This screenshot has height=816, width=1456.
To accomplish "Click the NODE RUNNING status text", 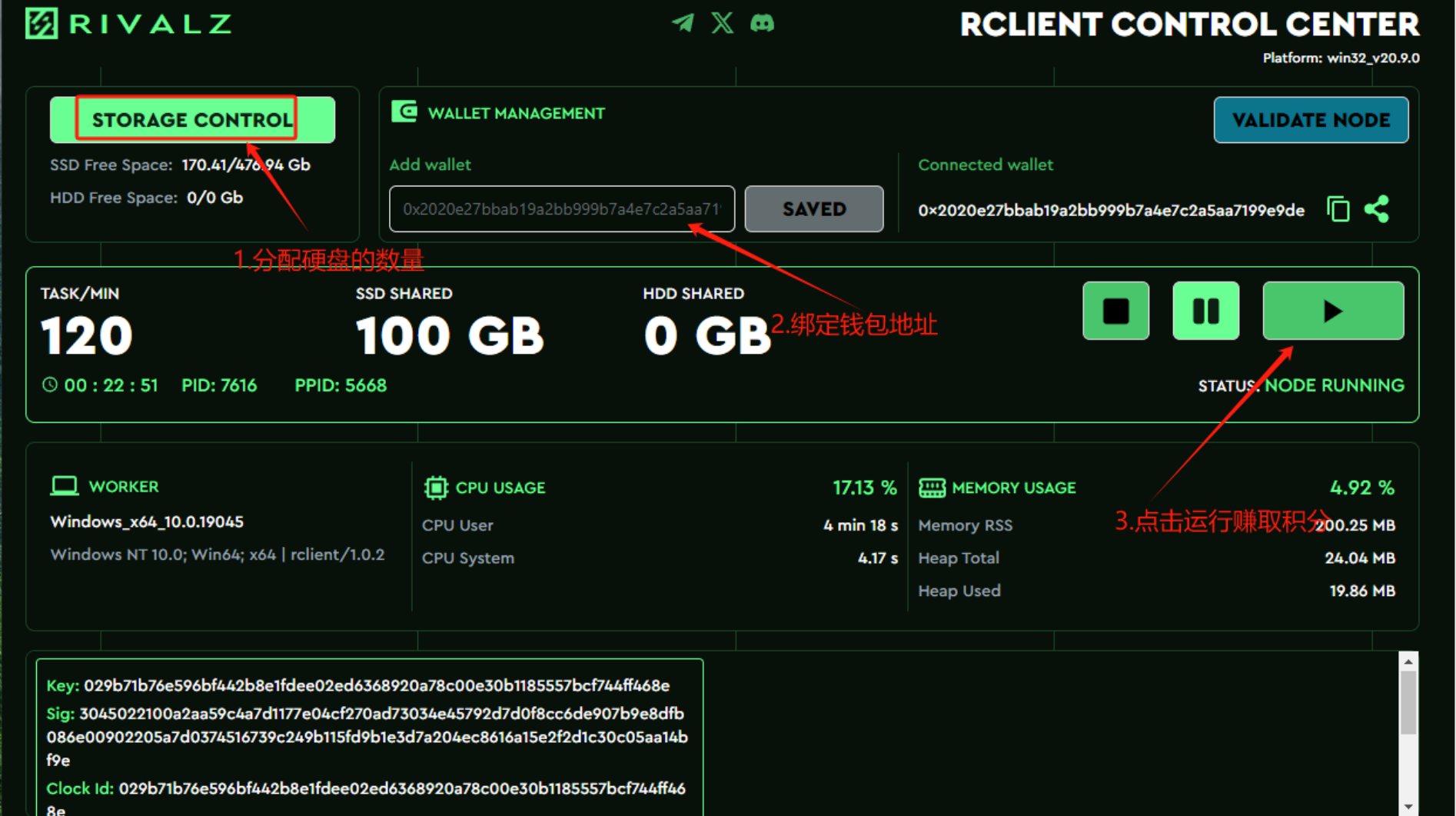I will click(x=1335, y=385).
